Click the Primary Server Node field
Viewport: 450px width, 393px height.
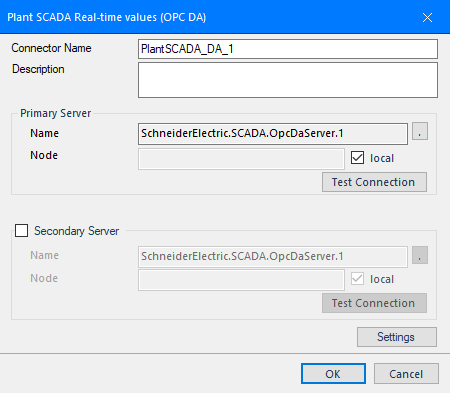click(241, 159)
